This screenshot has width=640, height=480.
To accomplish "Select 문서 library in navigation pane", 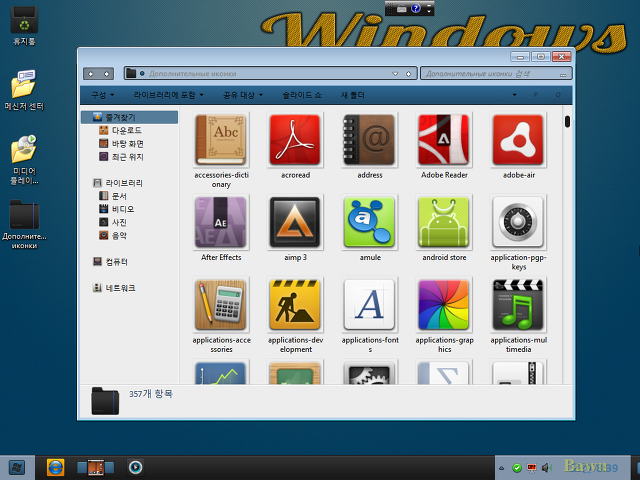I will [113, 196].
